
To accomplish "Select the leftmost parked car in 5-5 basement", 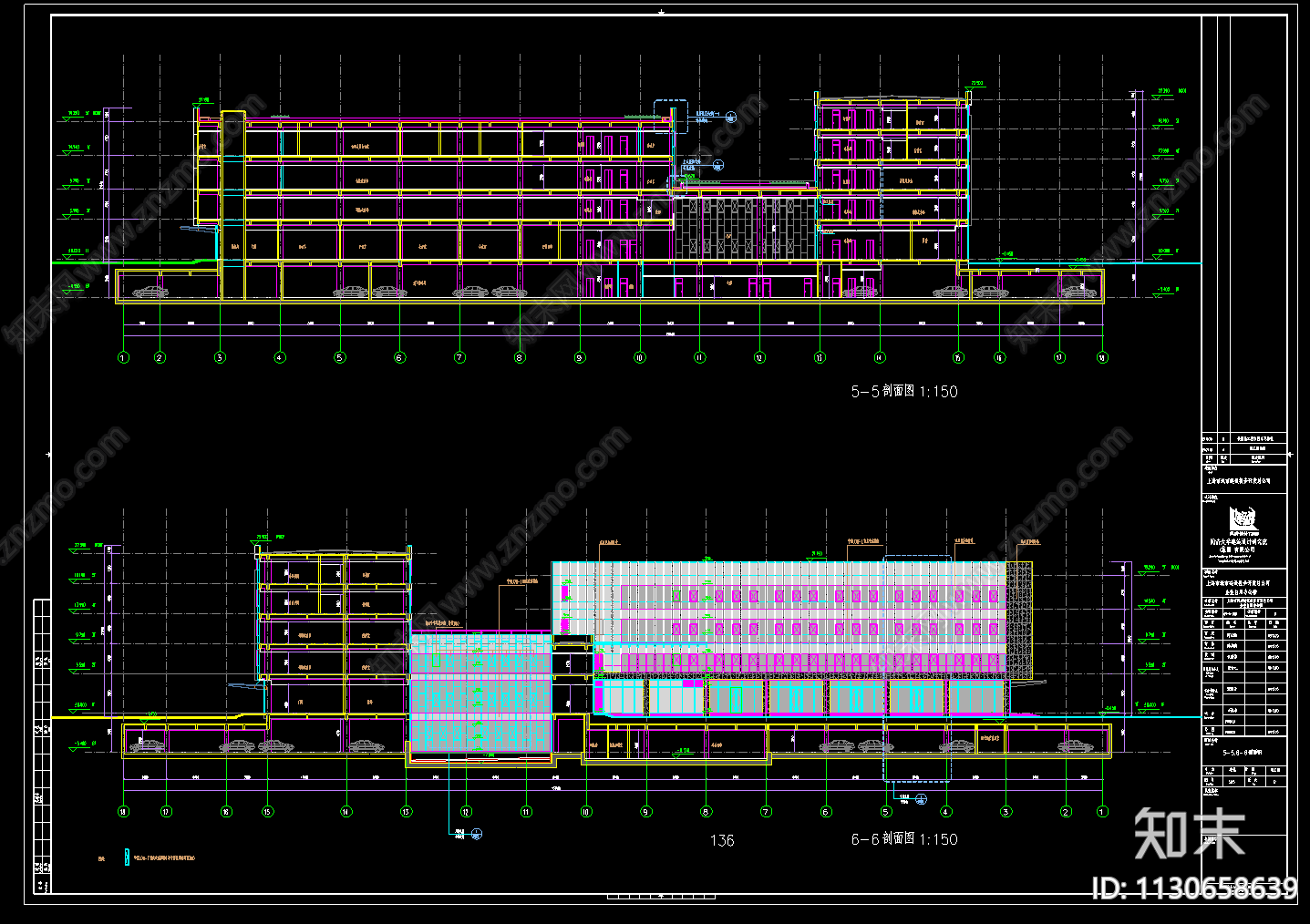I will pyautogui.click(x=150, y=293).
